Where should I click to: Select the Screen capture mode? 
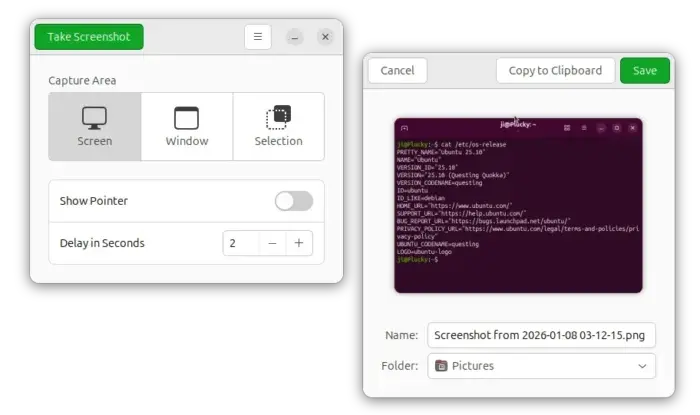point(95,127)
